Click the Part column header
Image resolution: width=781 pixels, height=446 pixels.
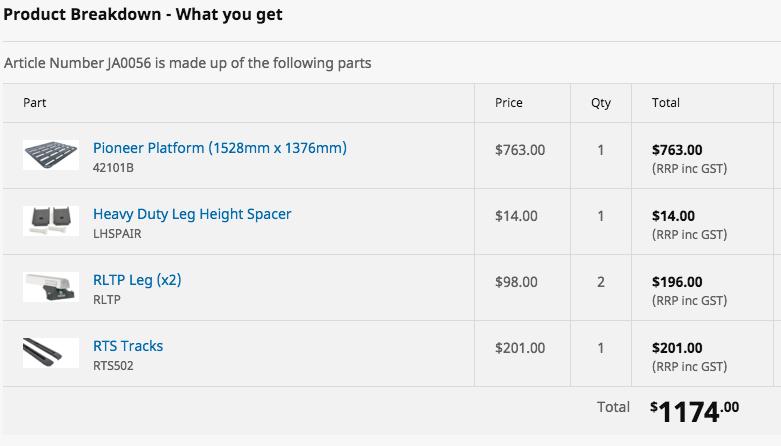click(x=35, y=103)
